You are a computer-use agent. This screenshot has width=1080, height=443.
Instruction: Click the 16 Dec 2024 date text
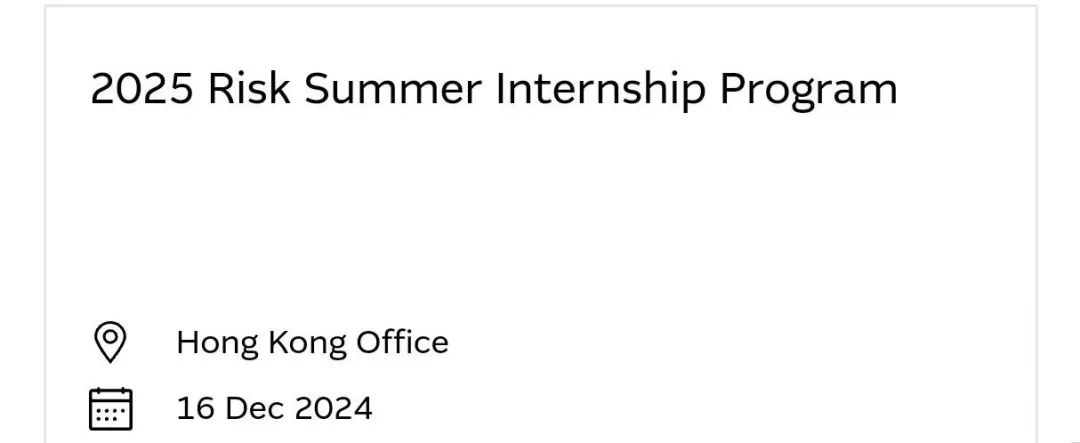pos(274,408)
